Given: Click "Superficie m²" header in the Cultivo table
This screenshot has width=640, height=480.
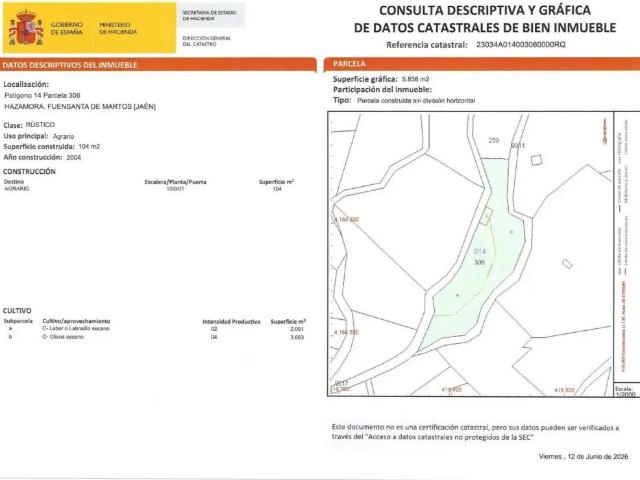Looking at the screenshot, I should pyautogui.click(x=288, y=322).
